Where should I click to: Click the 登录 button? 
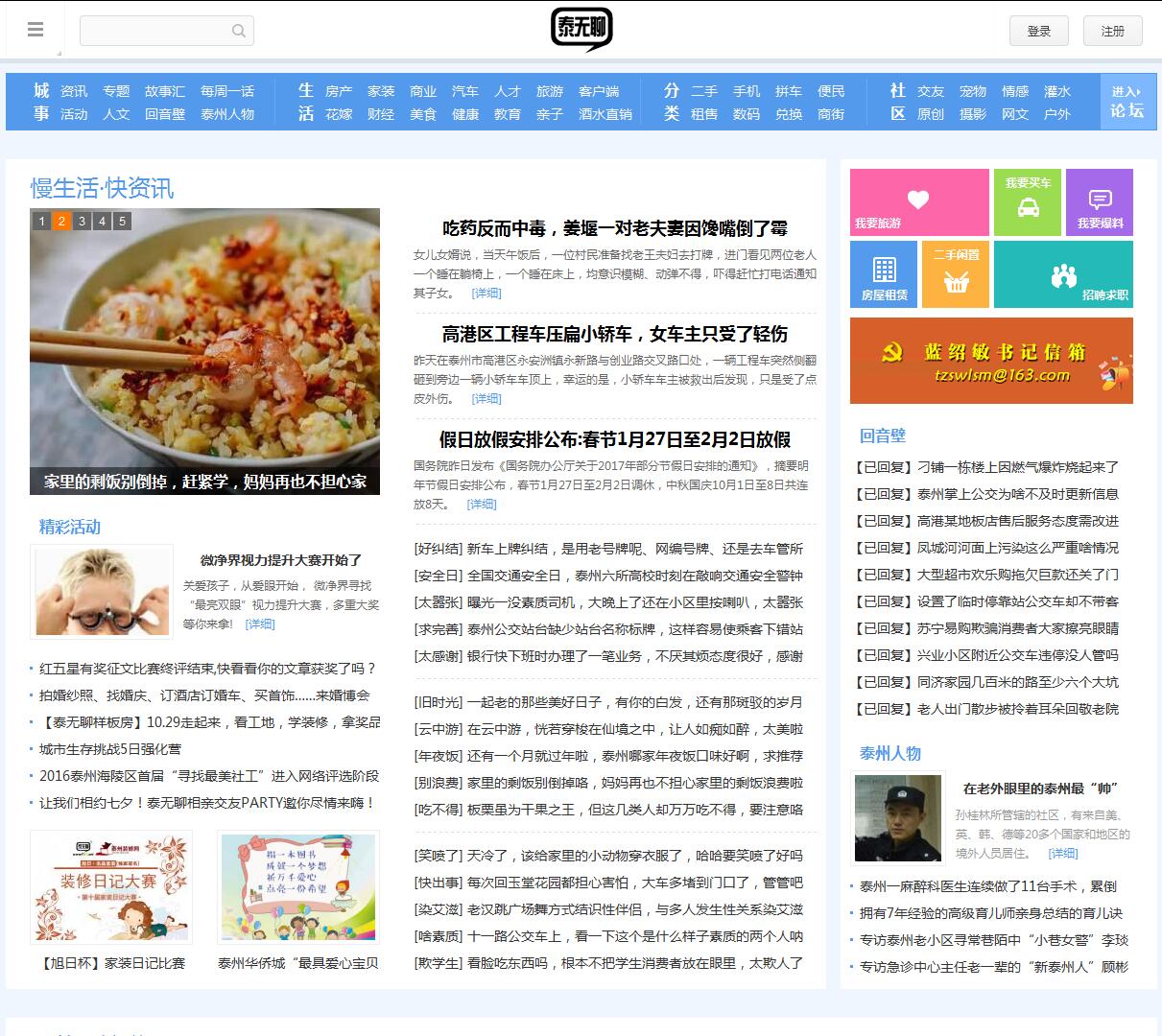pyautogui.click(x=1039, y=31)
